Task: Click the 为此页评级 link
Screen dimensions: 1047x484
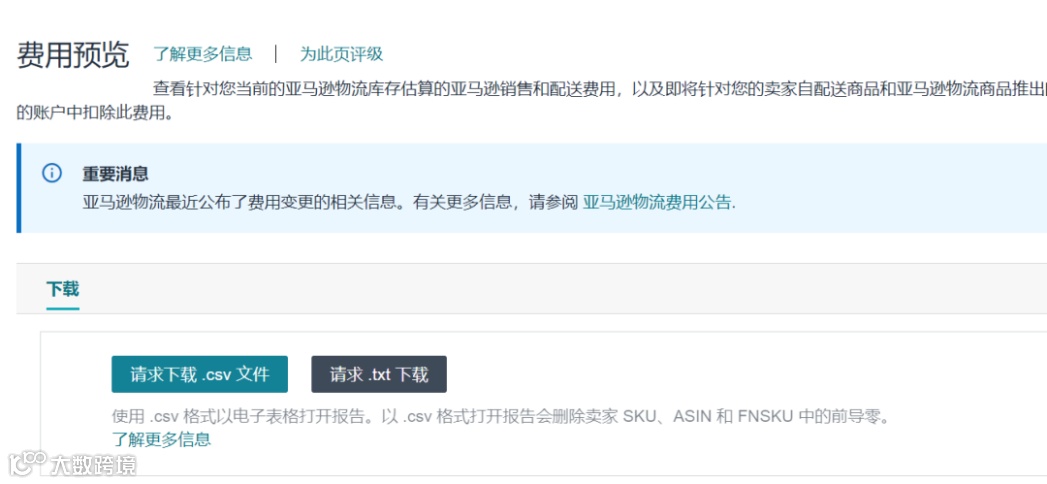Action: tap(341, 54)
